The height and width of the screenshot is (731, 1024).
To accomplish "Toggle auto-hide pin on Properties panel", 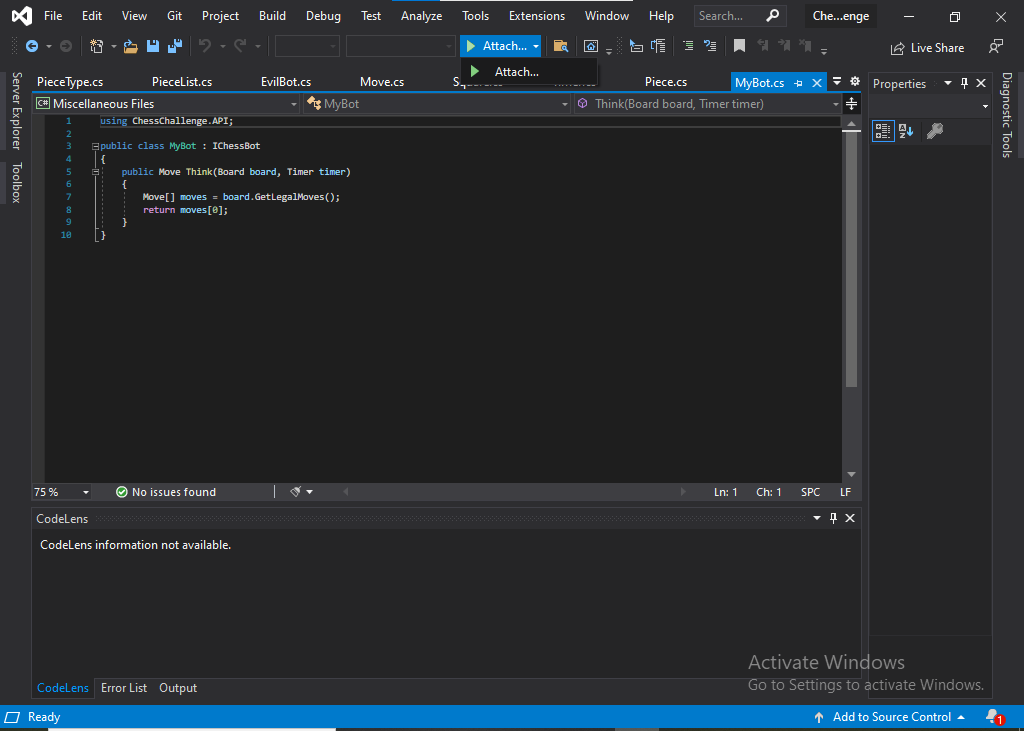I will [x=964, y=83].
